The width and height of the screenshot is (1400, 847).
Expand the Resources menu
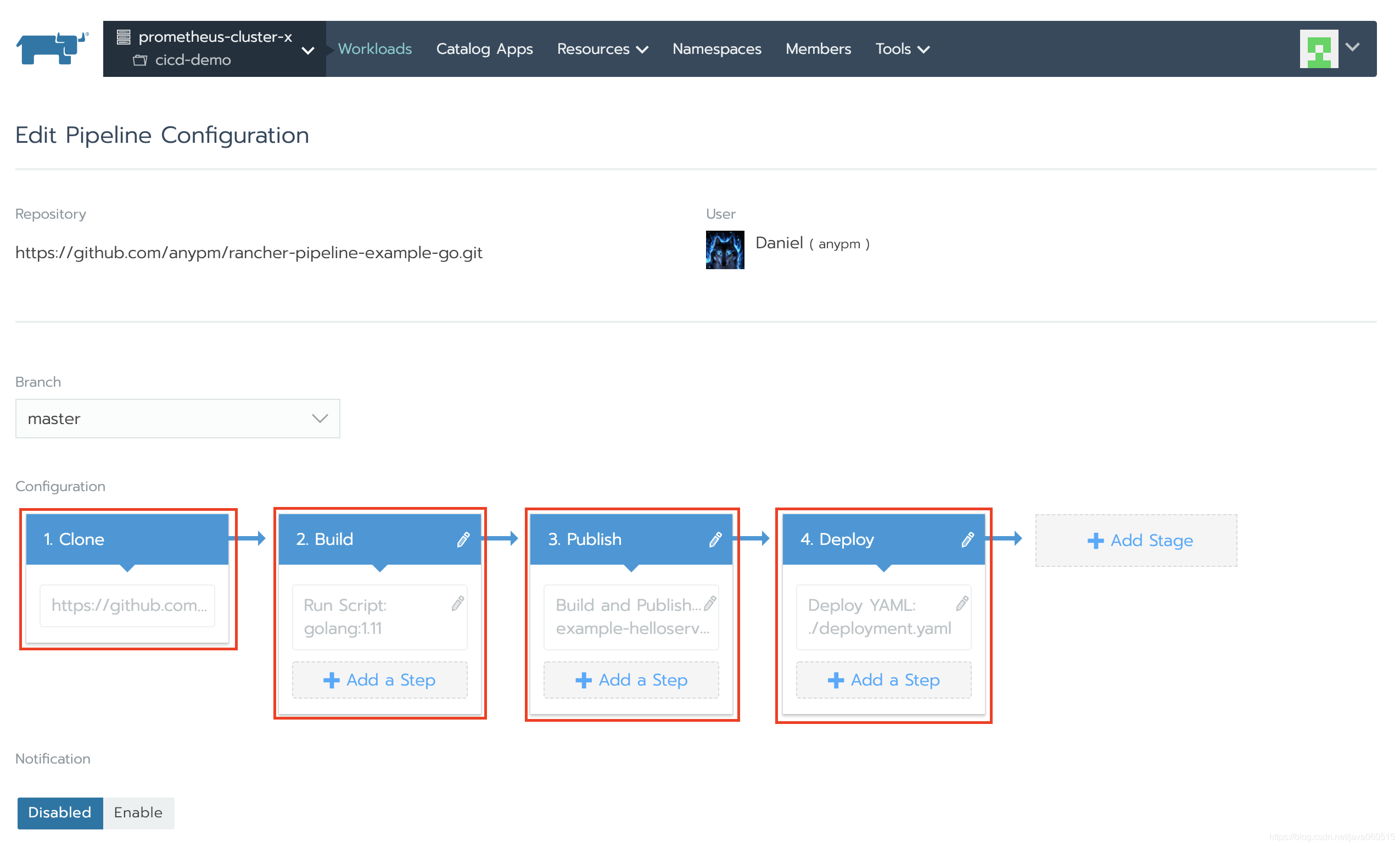pos(602,49)
